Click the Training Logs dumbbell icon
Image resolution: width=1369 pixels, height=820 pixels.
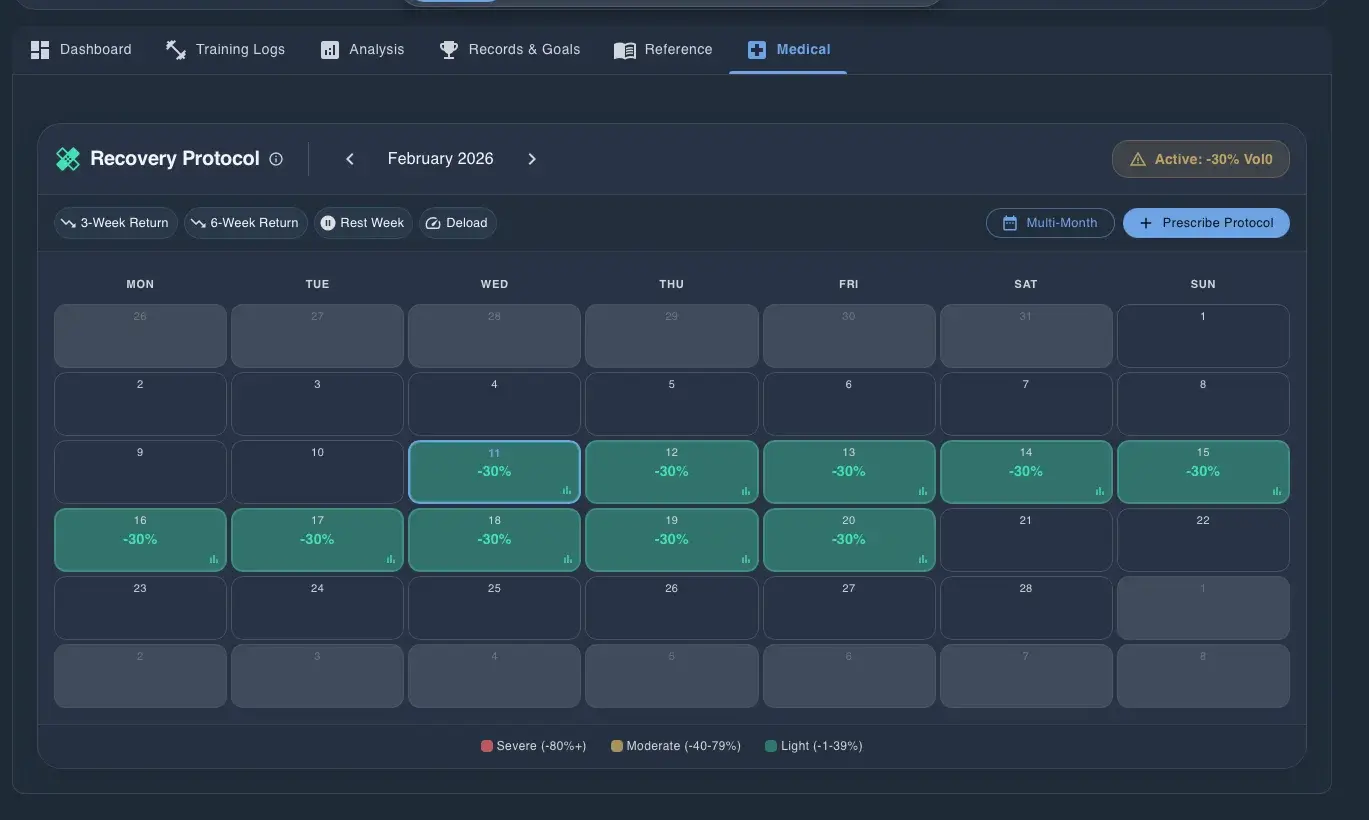(176, 50)
